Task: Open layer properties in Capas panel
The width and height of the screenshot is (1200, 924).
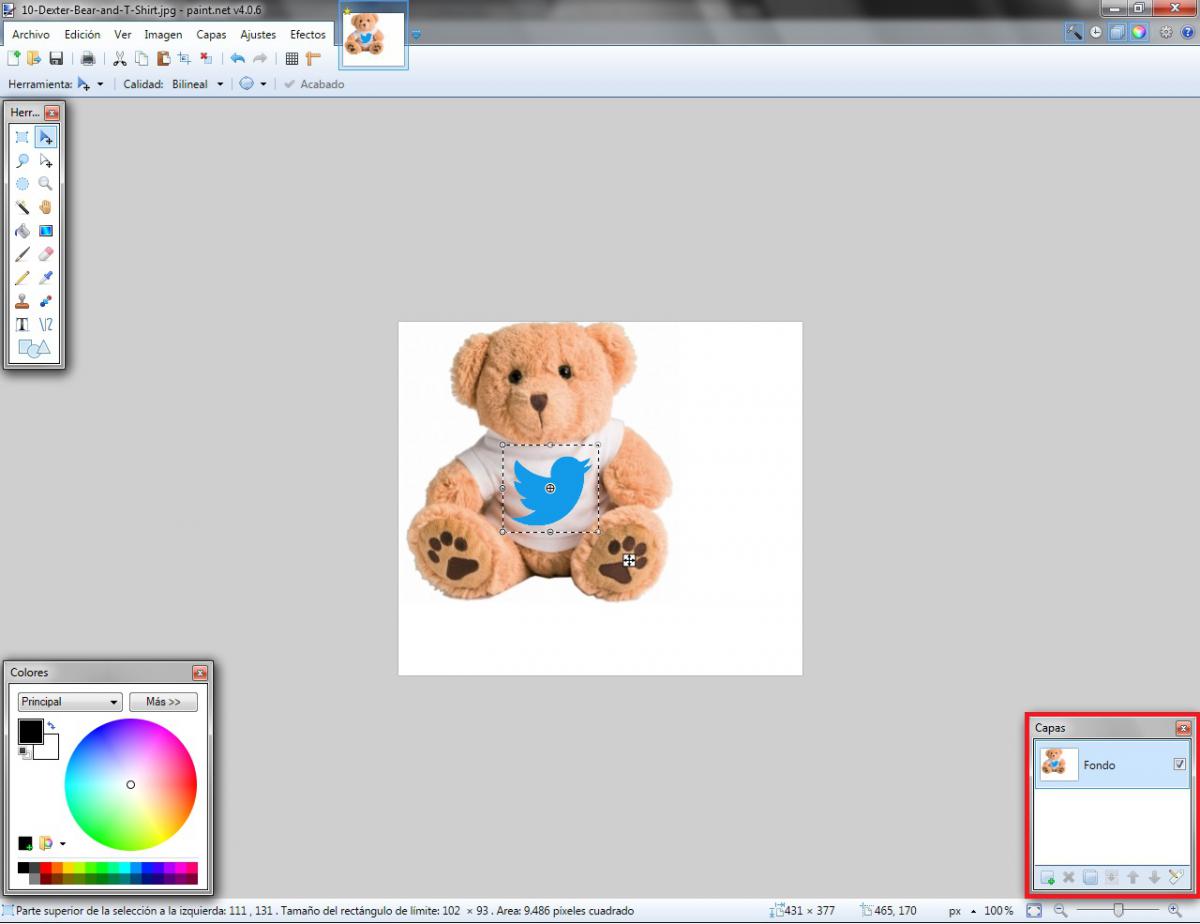Action: 1175,877
